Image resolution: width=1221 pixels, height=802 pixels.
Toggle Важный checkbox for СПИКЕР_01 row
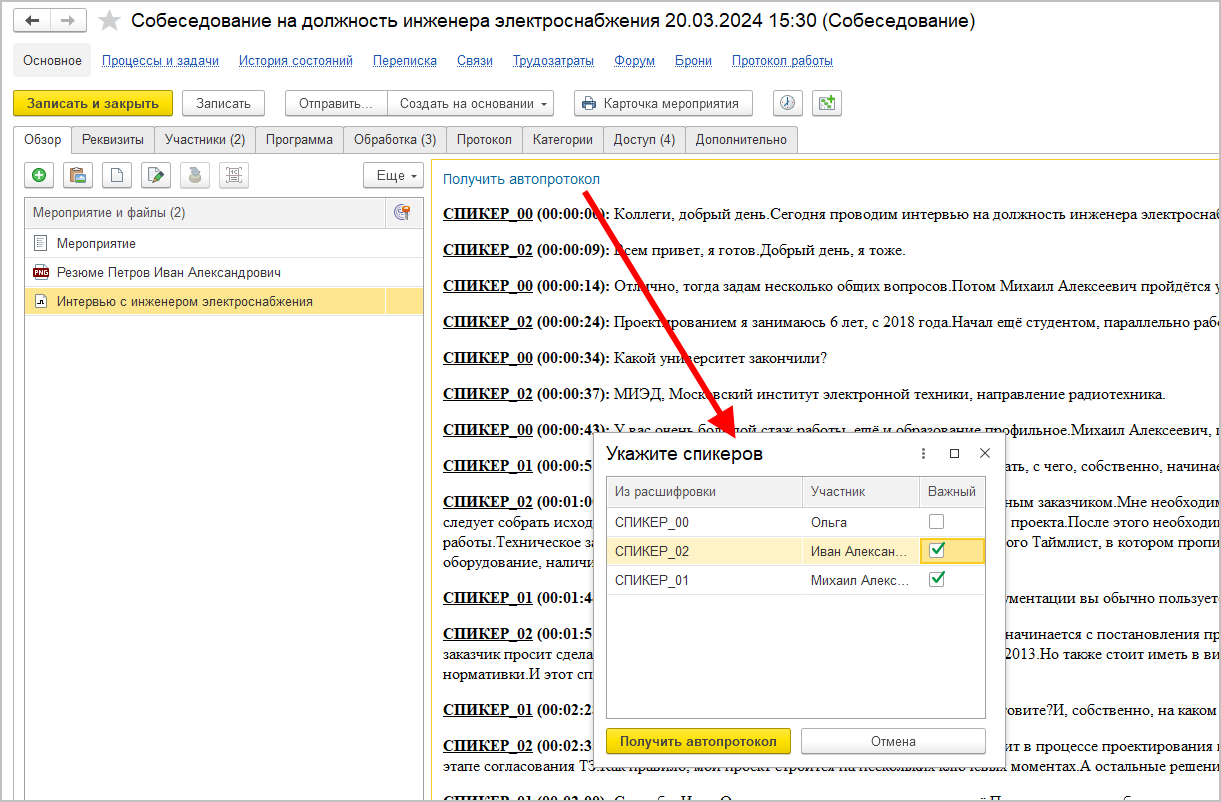point(937,579)
